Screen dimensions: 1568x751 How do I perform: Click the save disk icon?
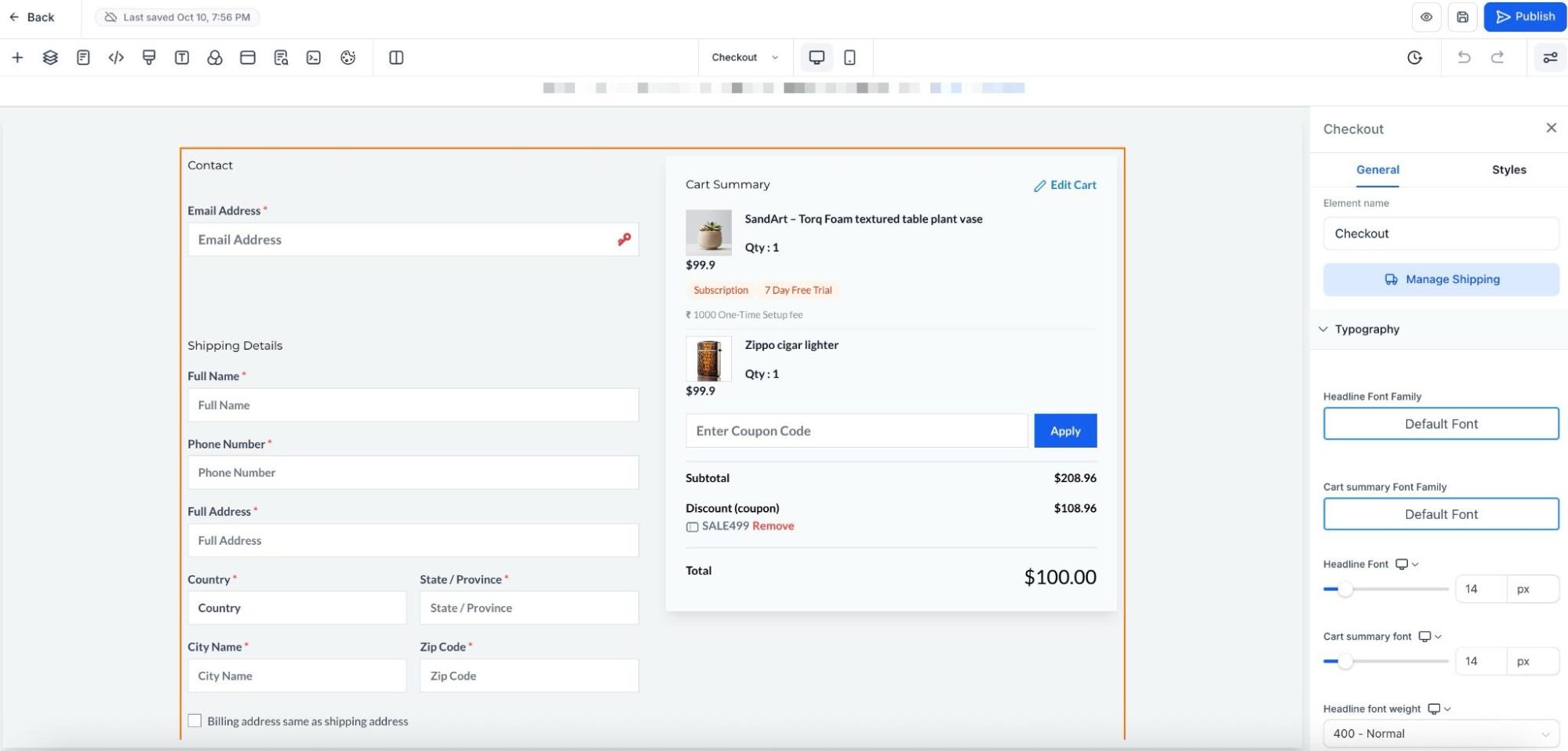click(x=1463, y=17)
